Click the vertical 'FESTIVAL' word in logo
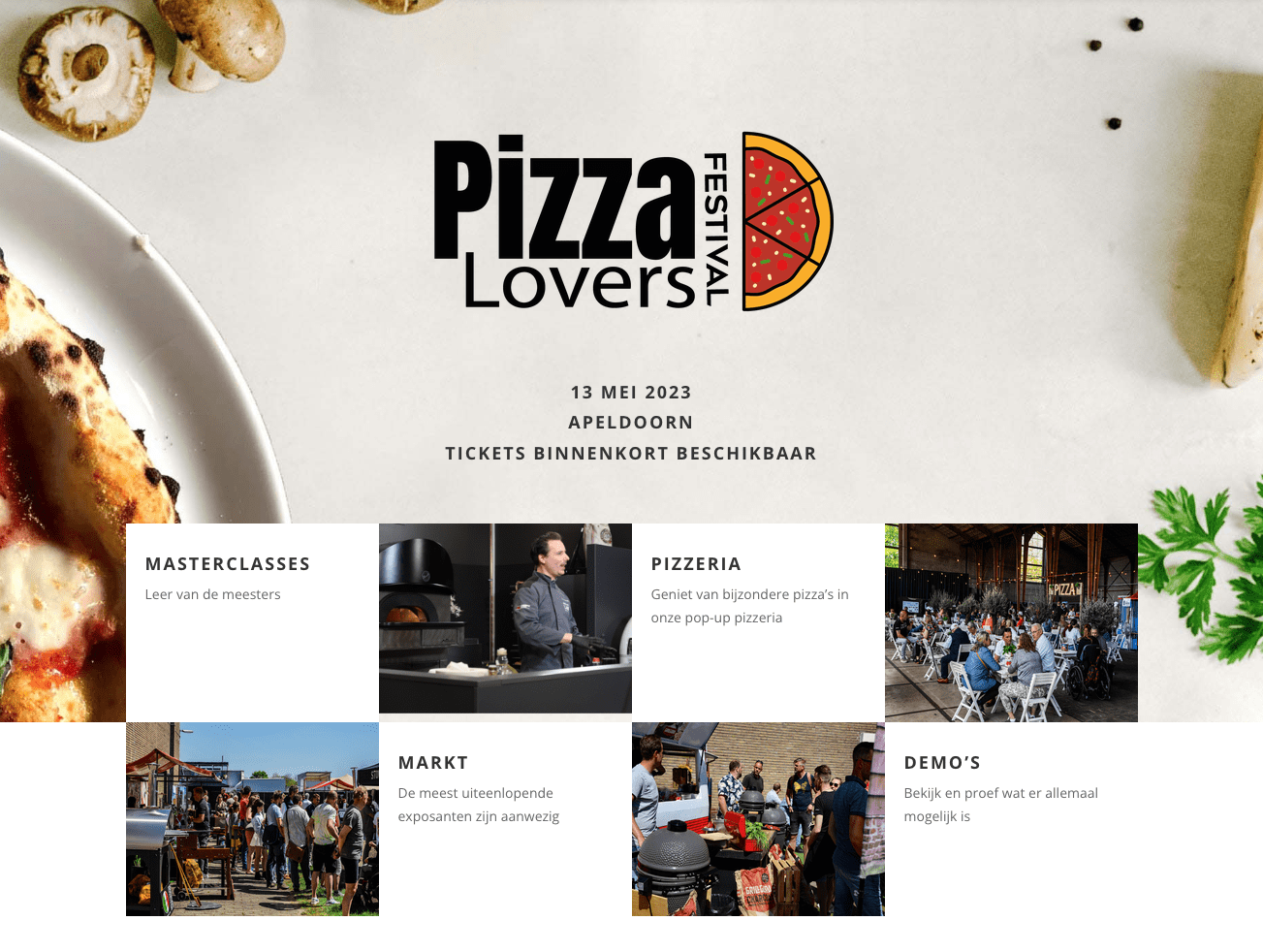1263x952 pixels. (x=715, y=229)
